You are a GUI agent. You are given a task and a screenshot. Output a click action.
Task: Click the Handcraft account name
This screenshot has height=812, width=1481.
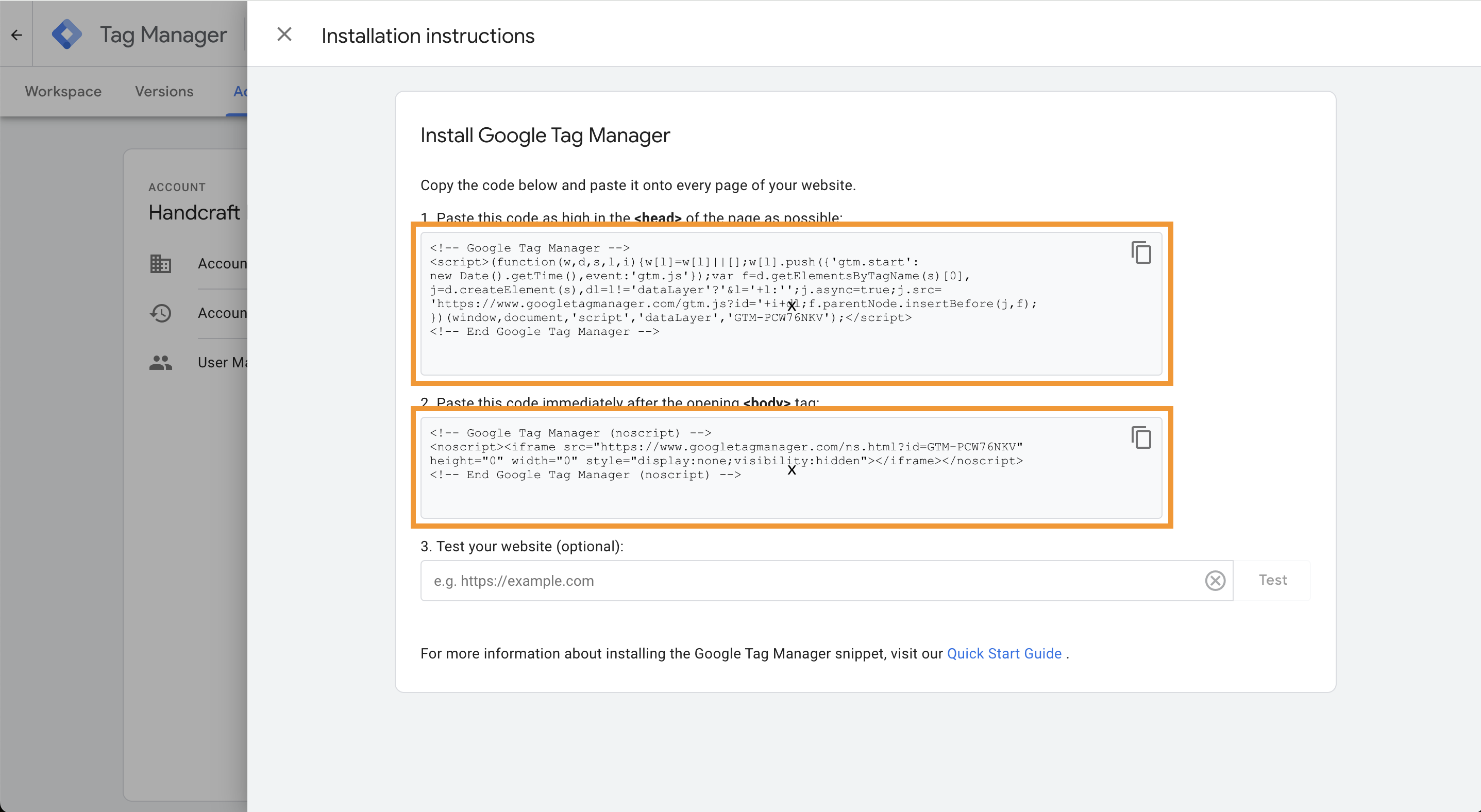coord(197,213)
